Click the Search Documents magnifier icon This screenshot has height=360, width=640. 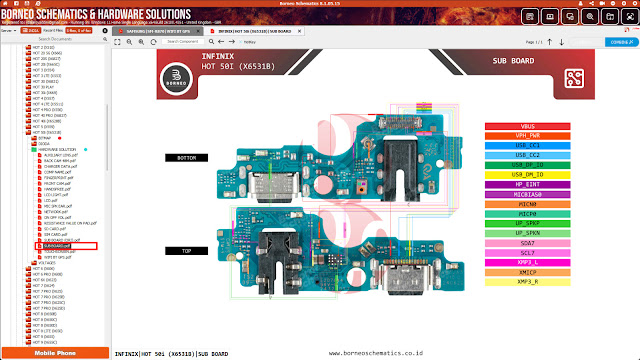point(105,39)
